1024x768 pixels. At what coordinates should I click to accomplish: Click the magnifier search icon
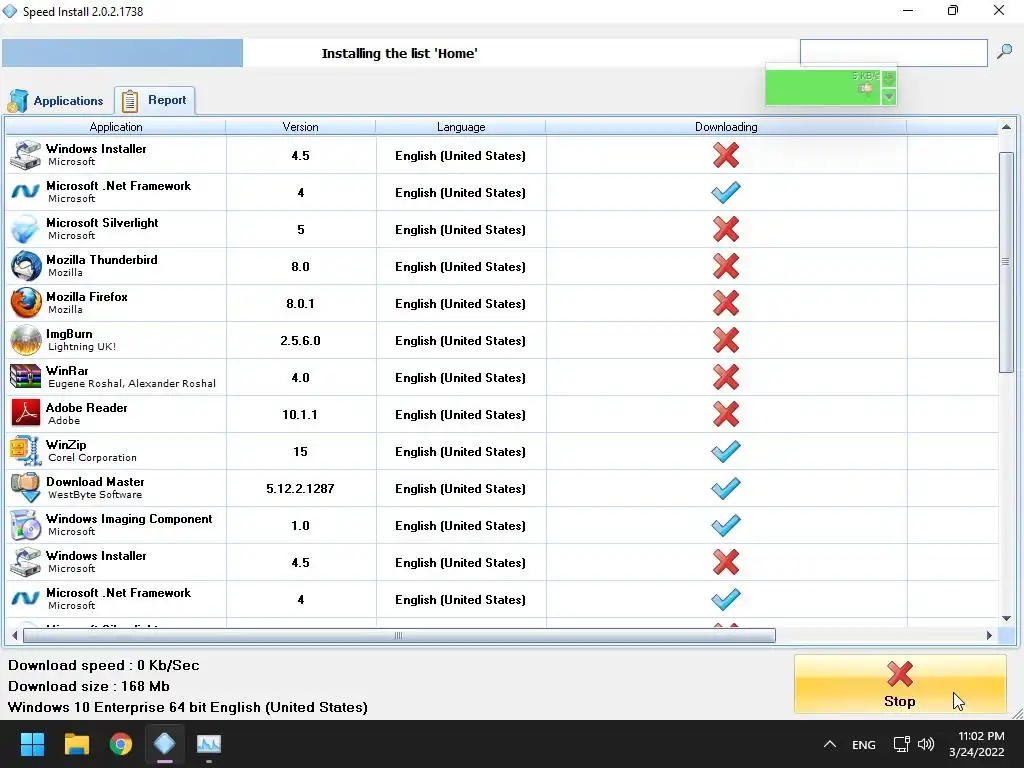pyautogui.click(x=1004, y=52)
